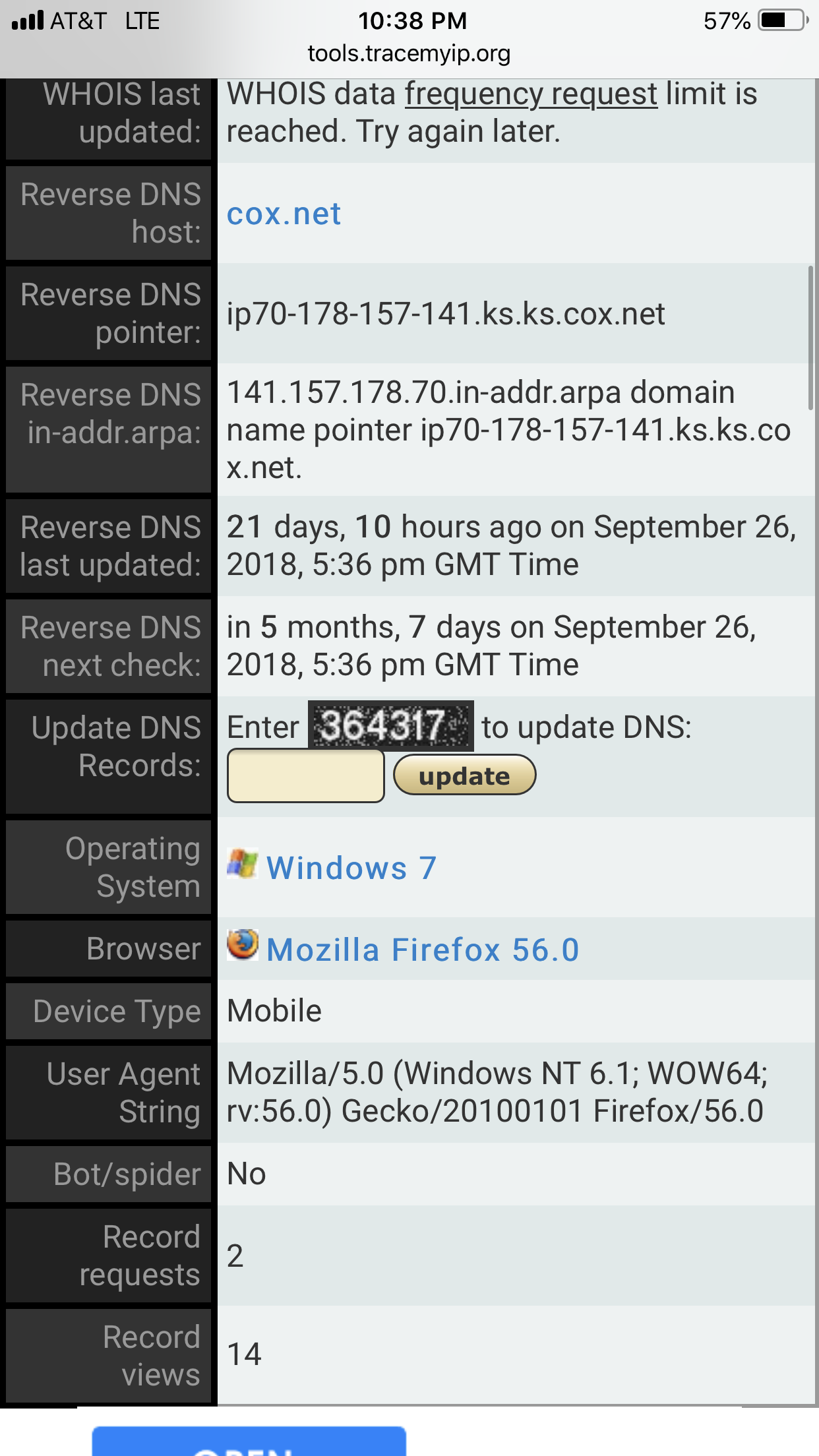This screenshot has height=1456, width=819.
Task: Tap the tools.tracemyip.org address bar
Action: [x=409, y=53]
